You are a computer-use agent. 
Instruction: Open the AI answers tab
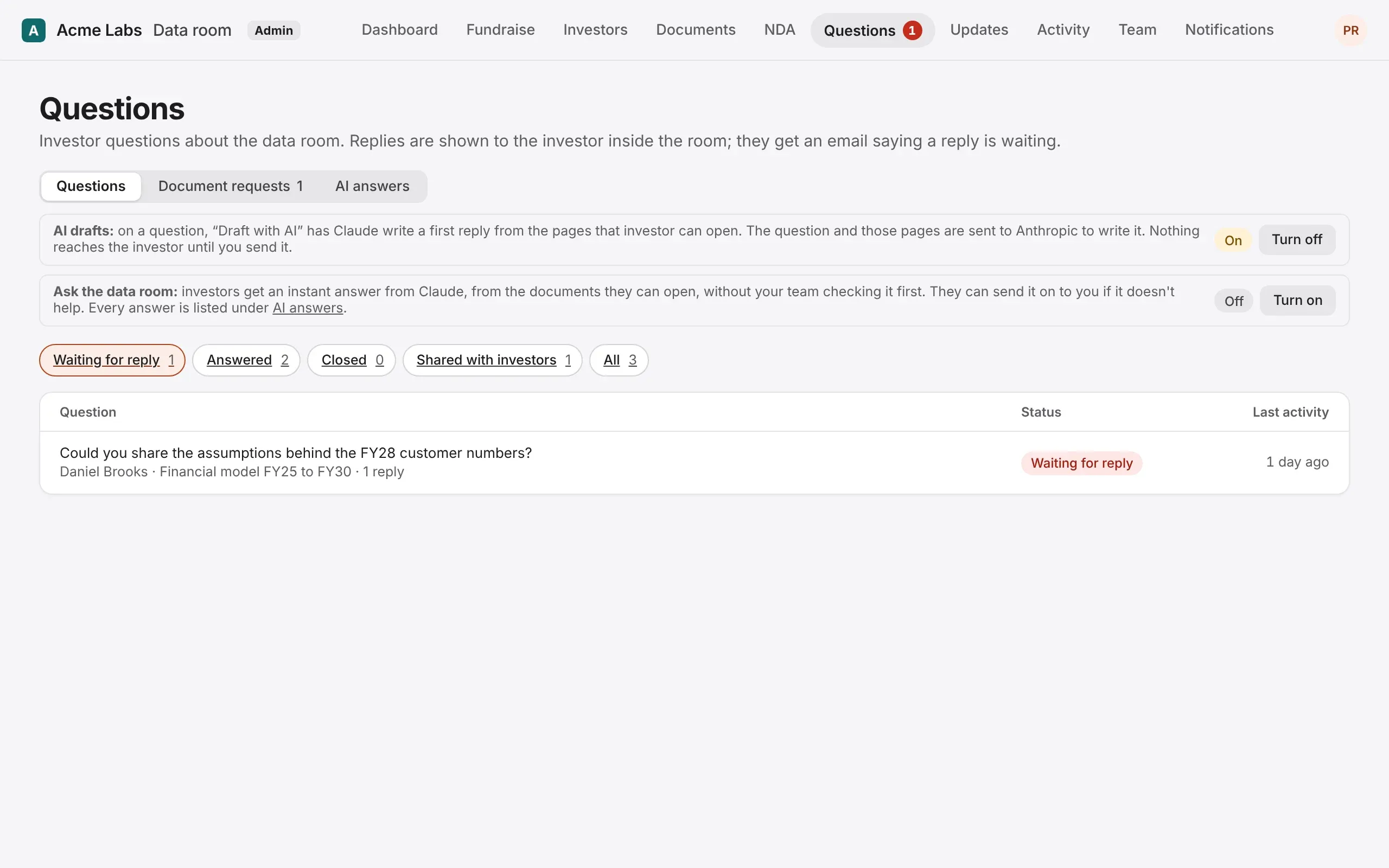click(372, 186)
